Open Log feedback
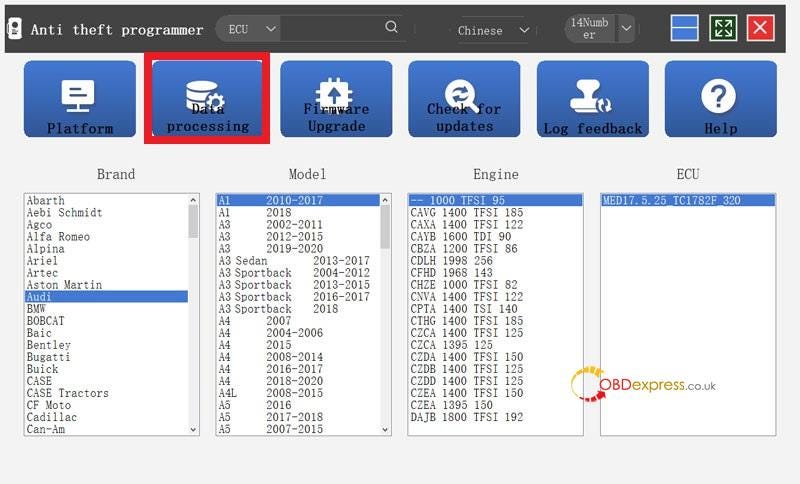800x484 pixels. (593, 99)
